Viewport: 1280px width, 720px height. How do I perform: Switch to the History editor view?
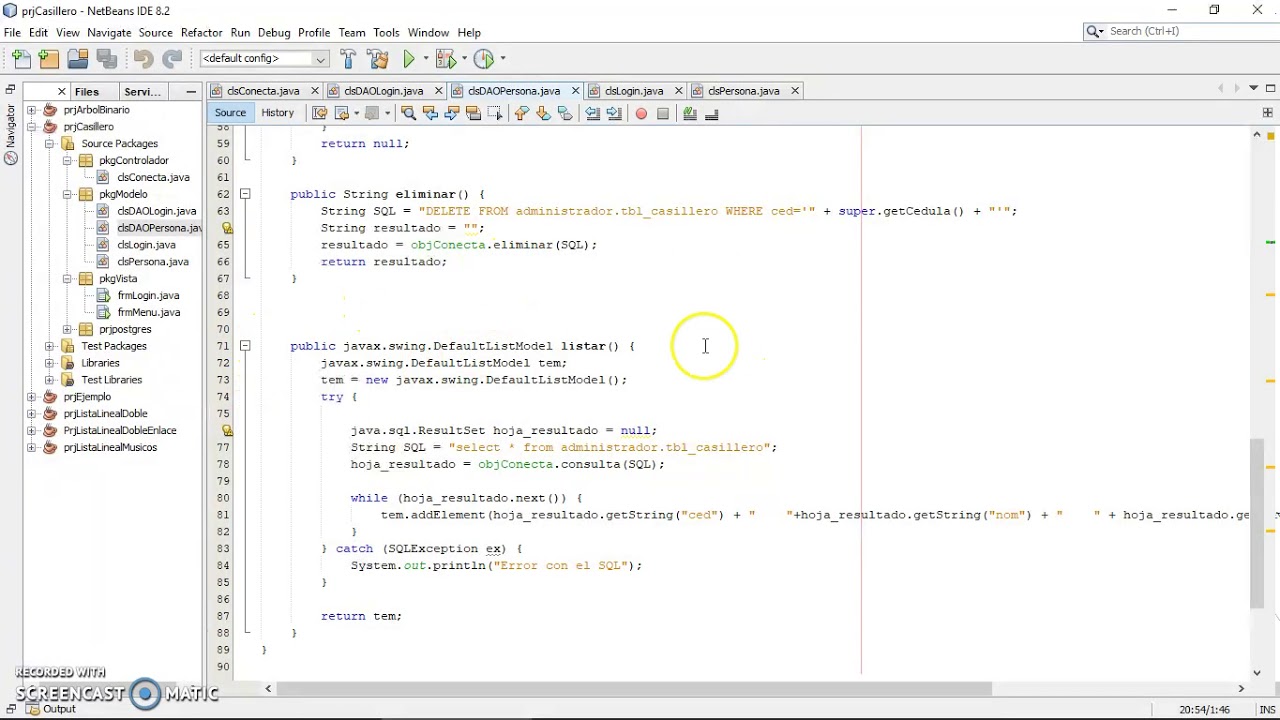(x=277, y=113)
